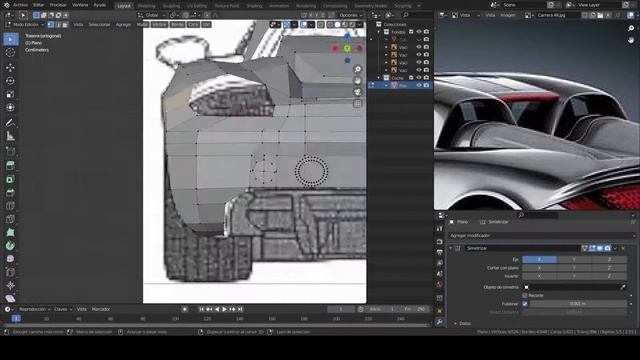This screenshot has width=640, height=360.
Task: Click the viewport zoom magnifier gizmo
Action: coord(358,69)
